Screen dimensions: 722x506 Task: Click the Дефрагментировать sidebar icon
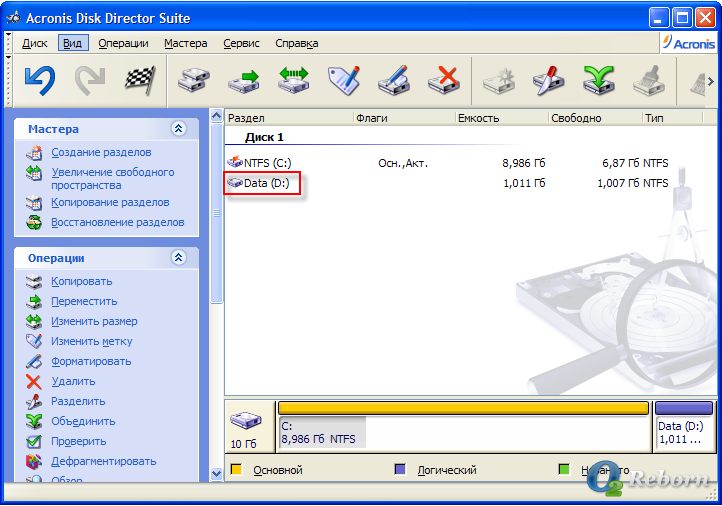(x=34, y=461)
